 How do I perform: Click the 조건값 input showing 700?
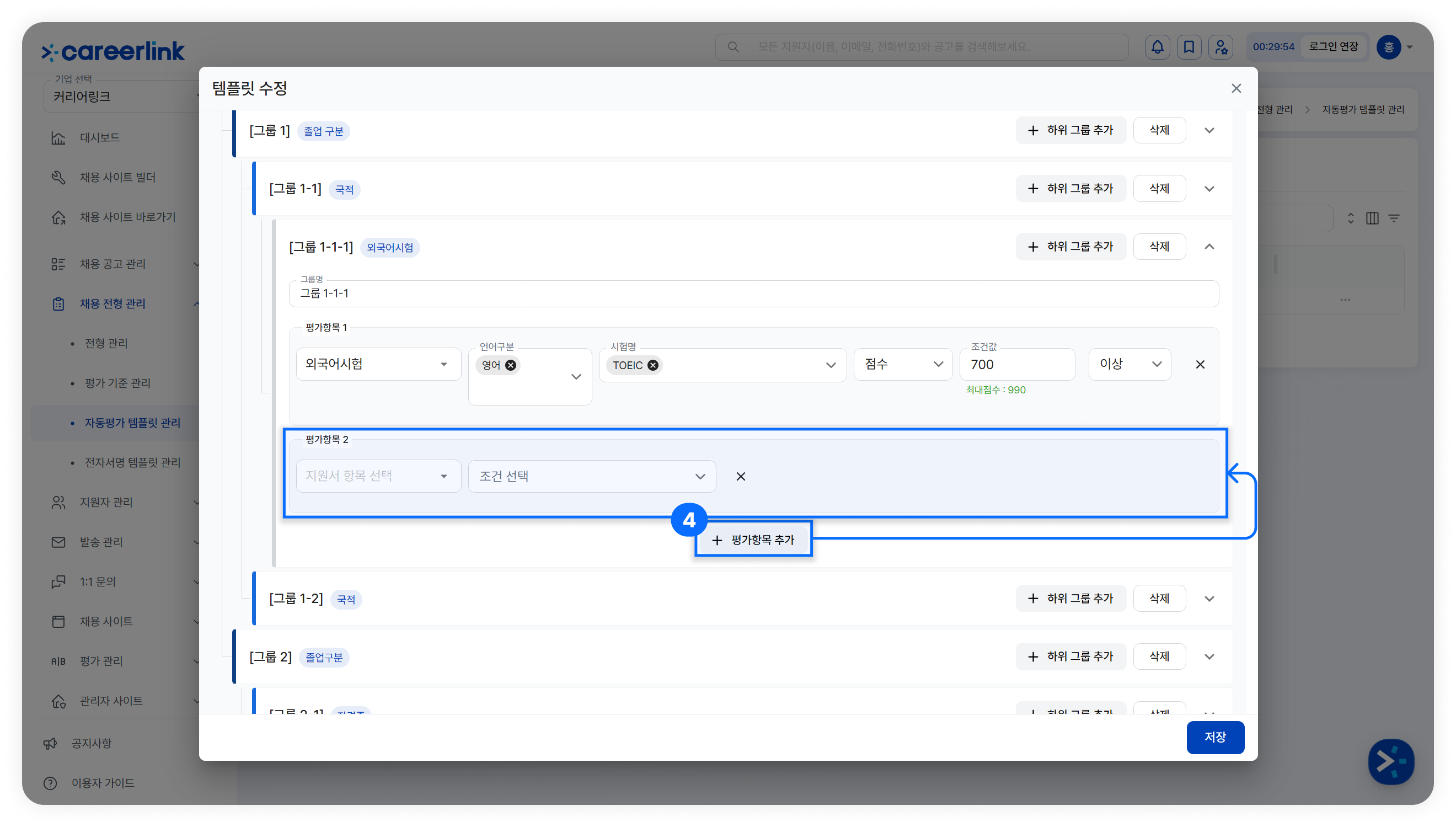point(1017,365)
